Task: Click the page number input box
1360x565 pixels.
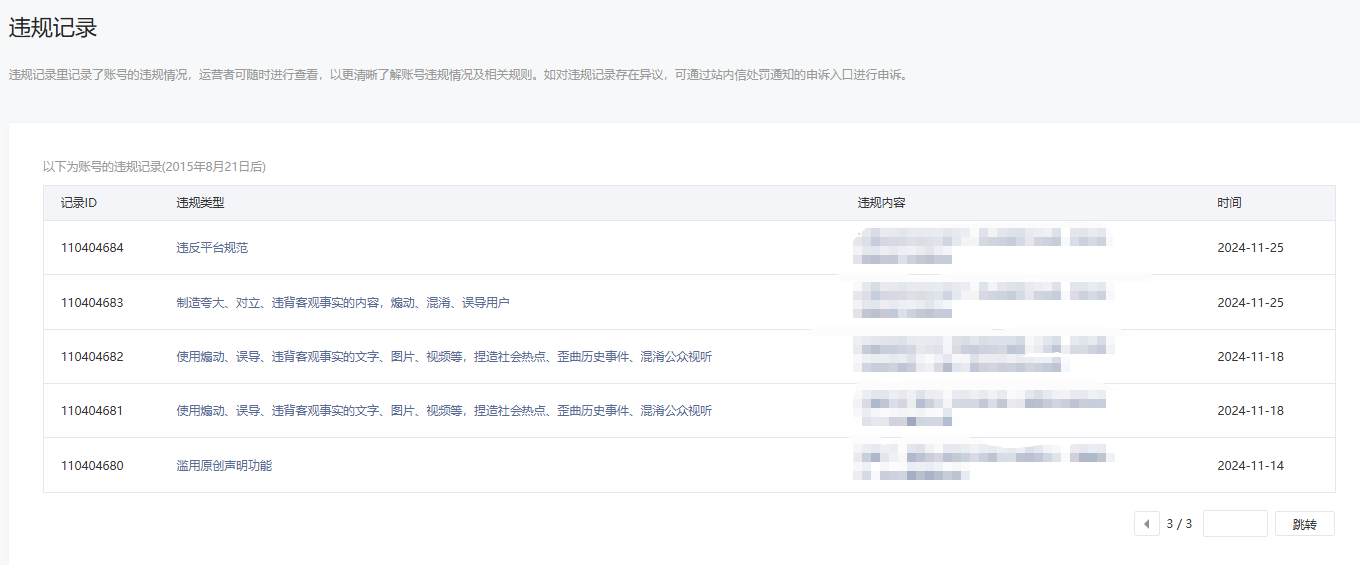Action: pos(1235,524)
